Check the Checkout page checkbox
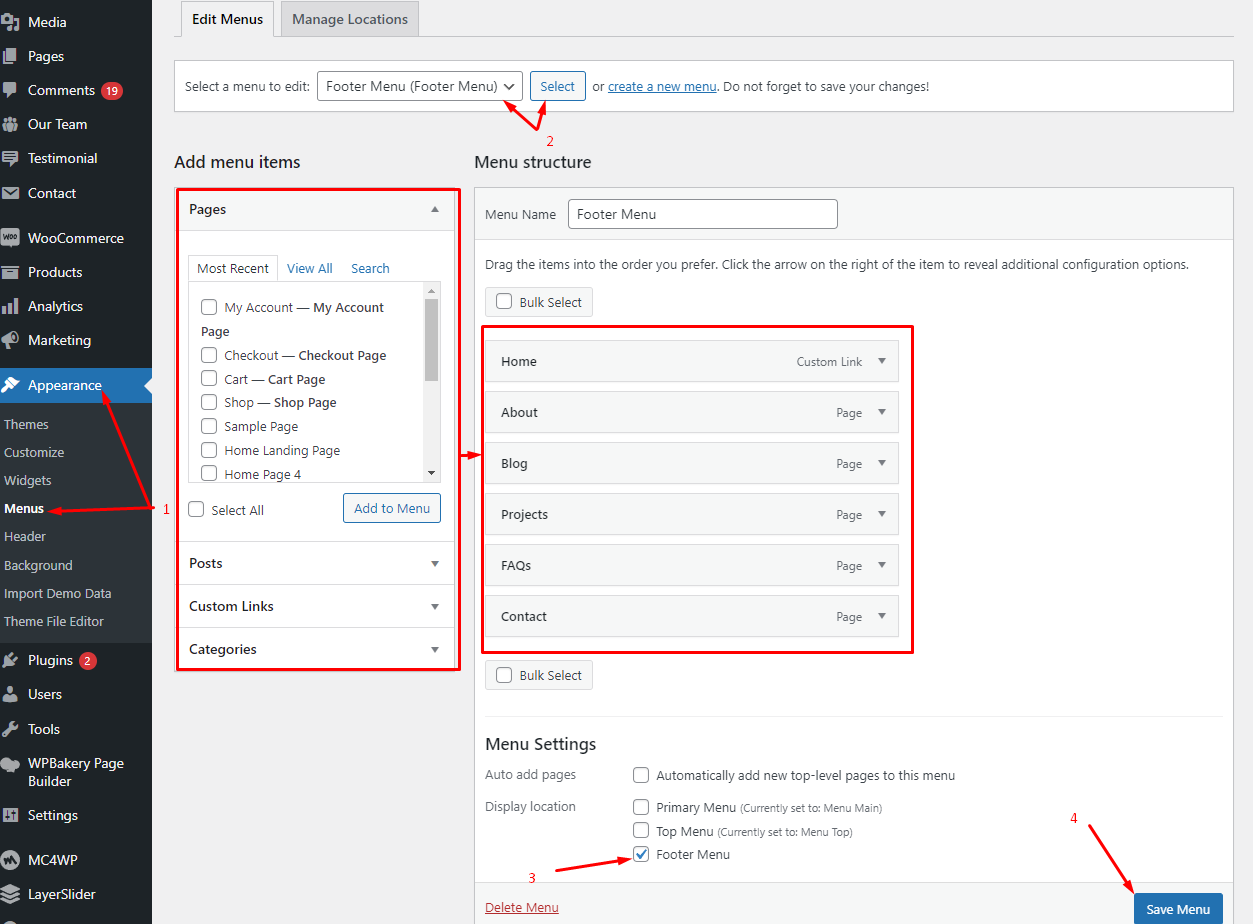 [209, 355]
